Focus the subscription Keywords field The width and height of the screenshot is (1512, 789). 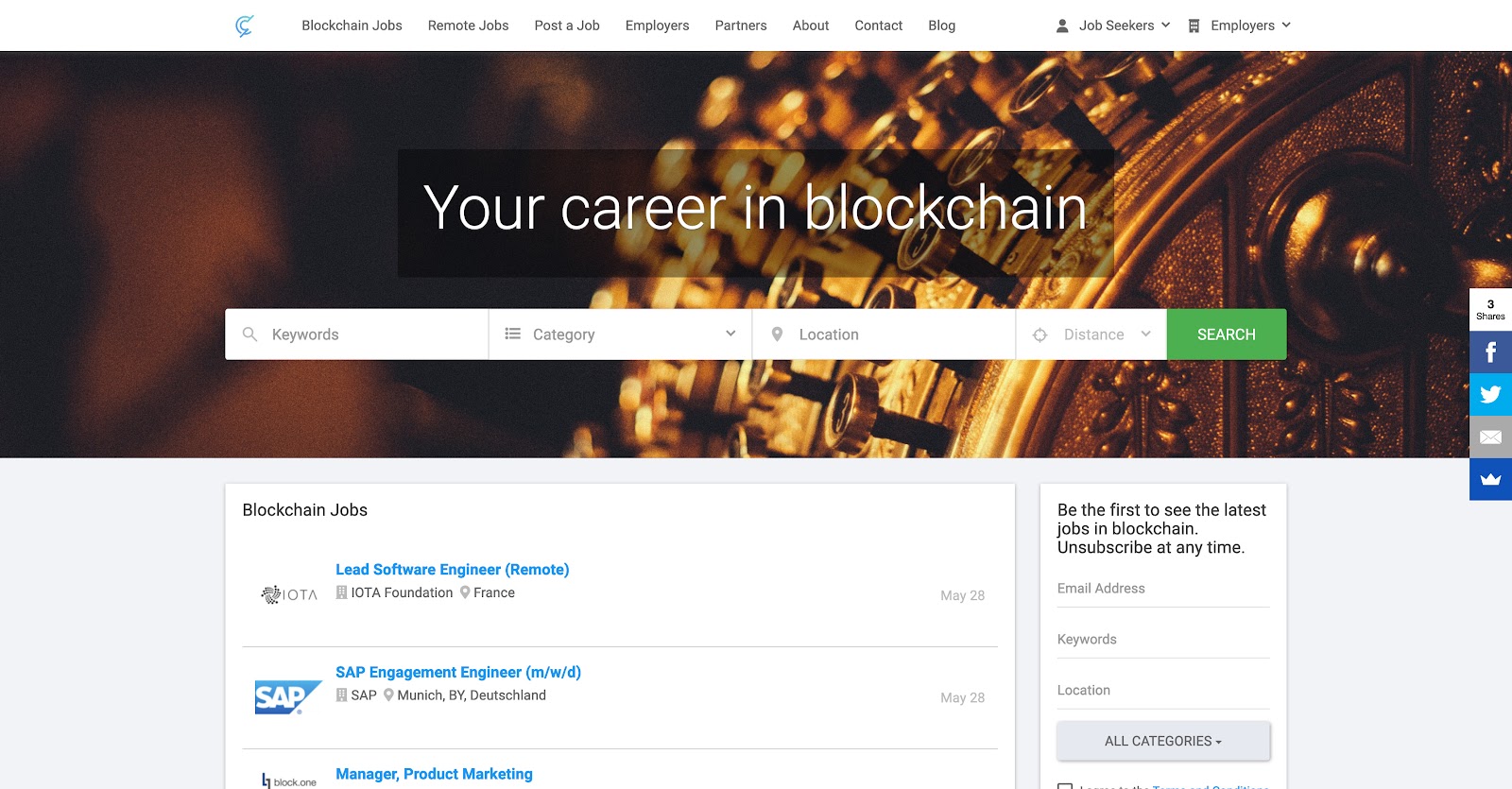[1163, 640]
